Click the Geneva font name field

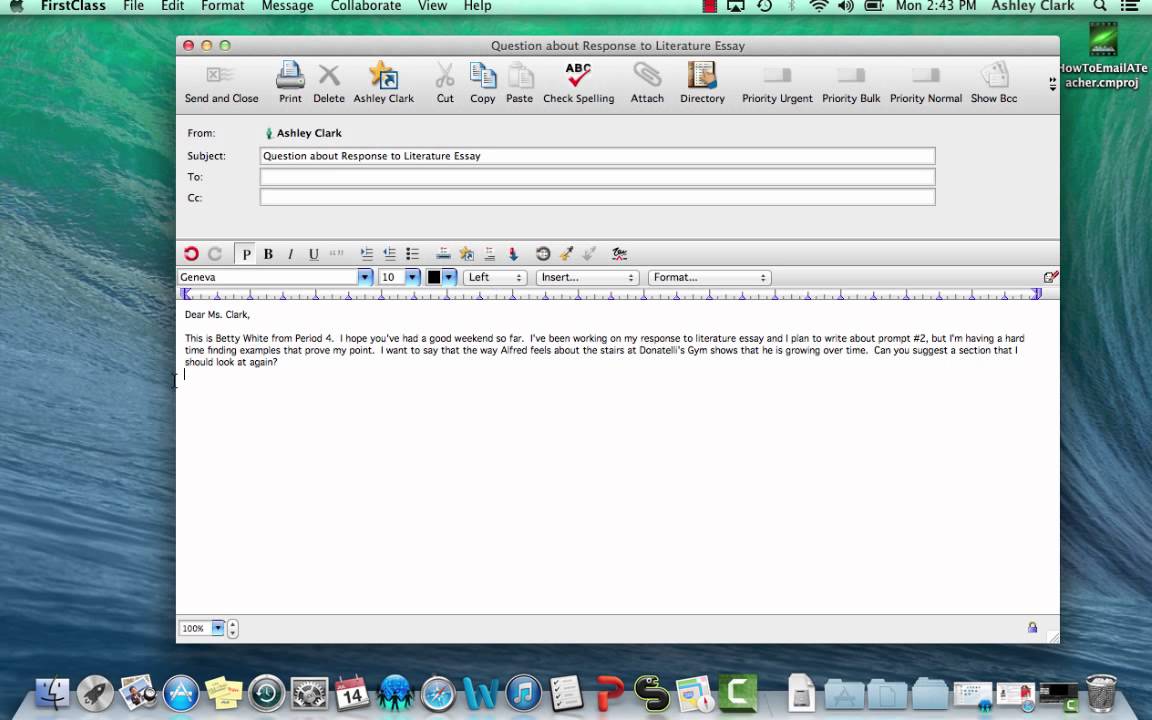point(267,277)
